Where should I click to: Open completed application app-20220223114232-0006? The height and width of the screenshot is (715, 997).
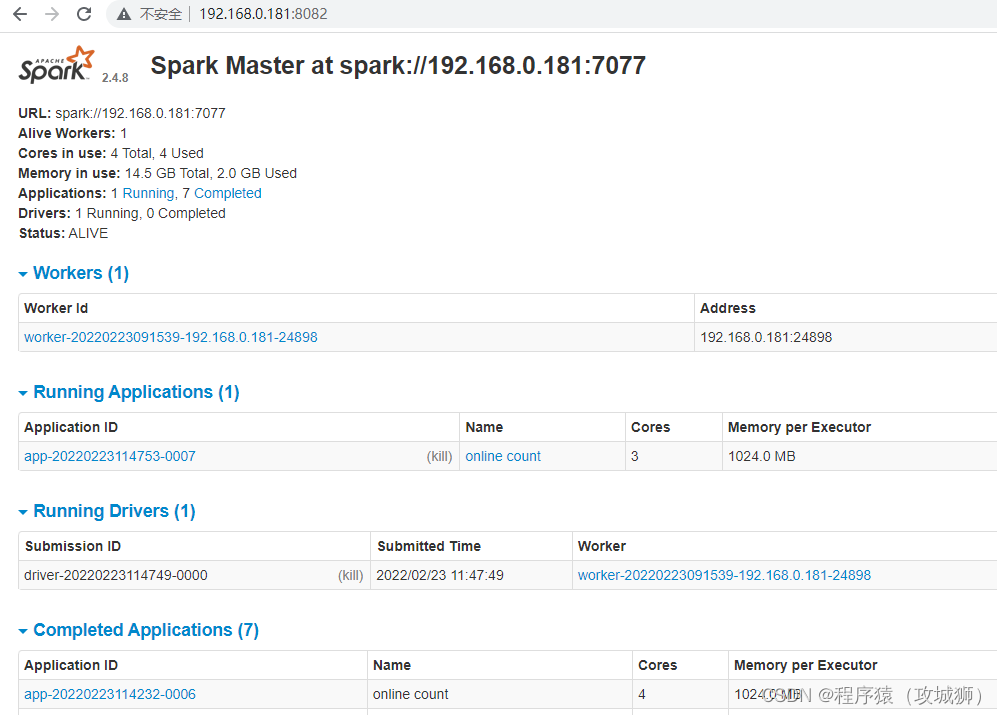click(x=109, y=694)
